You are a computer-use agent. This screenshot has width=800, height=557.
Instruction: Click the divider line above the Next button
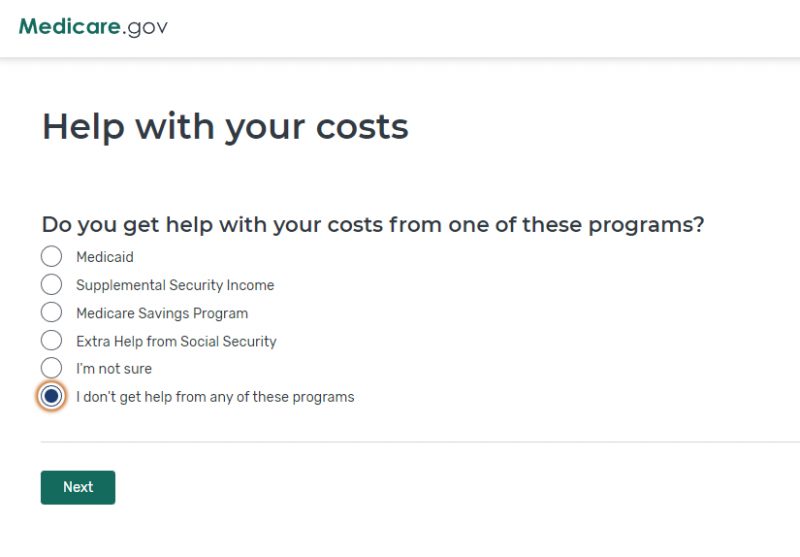(420, 442)
